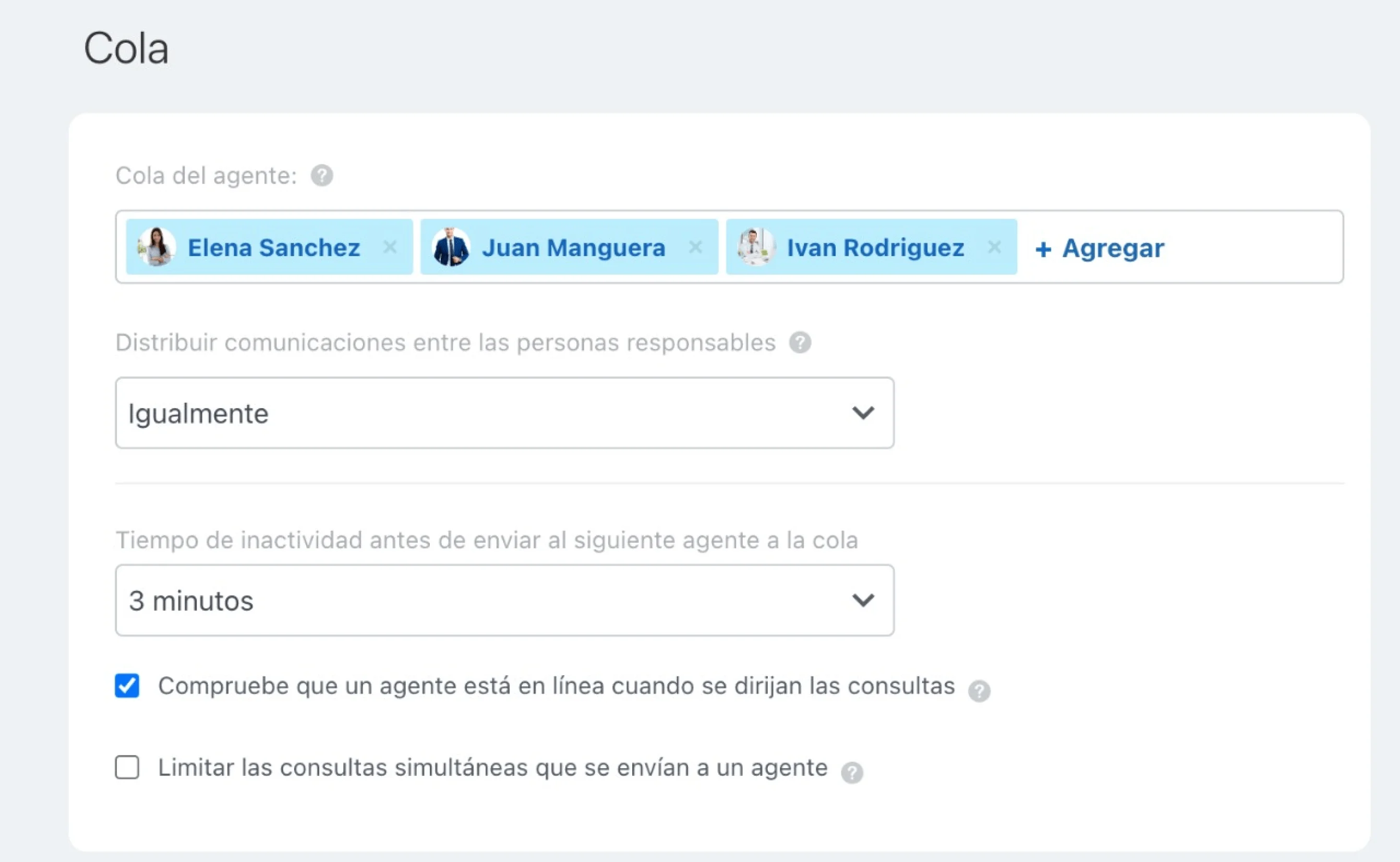Remove Juan Manguera from the queue
The image size is (1400, 862).
click(x=696, y=247)
